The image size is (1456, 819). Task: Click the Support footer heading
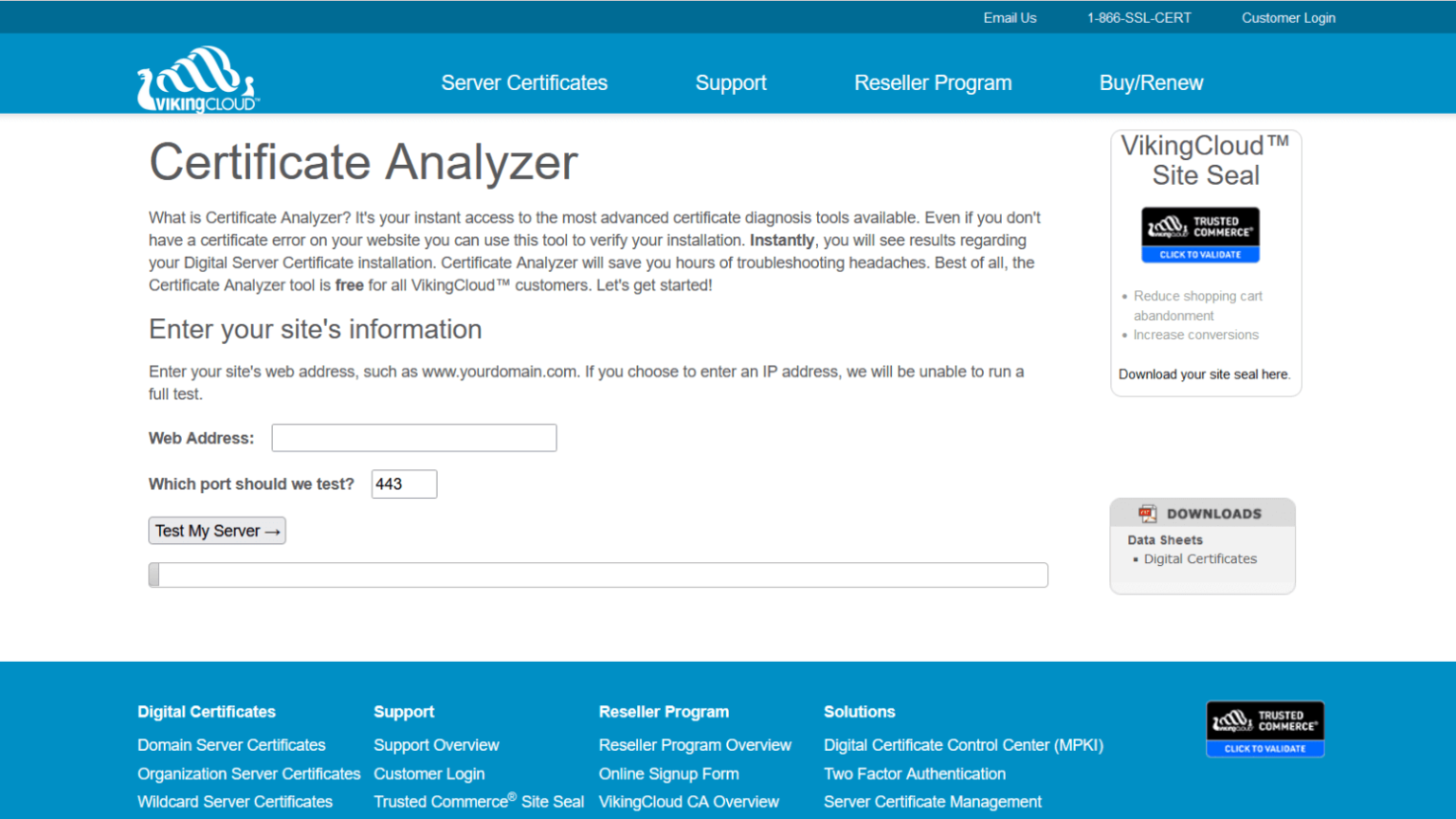[x=404, y=712]
